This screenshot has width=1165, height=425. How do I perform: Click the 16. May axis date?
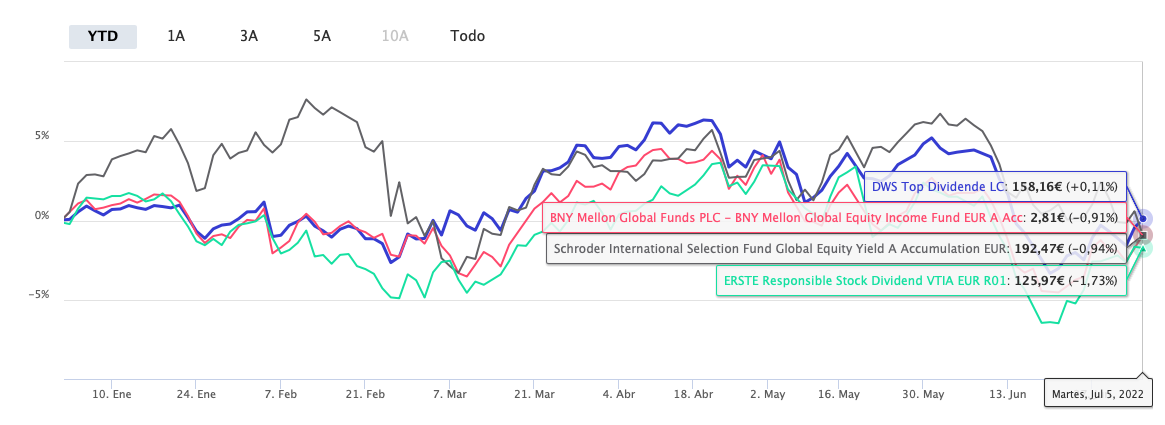[840, 394]
